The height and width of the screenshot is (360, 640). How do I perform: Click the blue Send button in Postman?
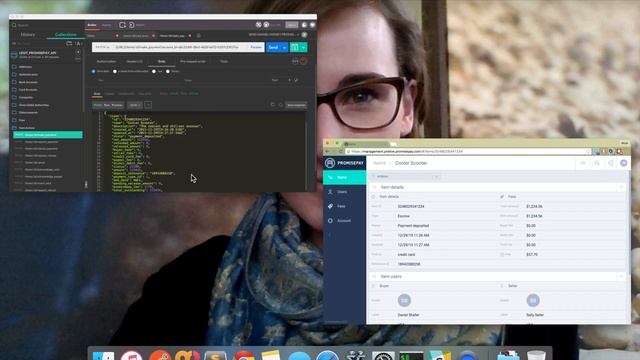(x=273, y=47)
